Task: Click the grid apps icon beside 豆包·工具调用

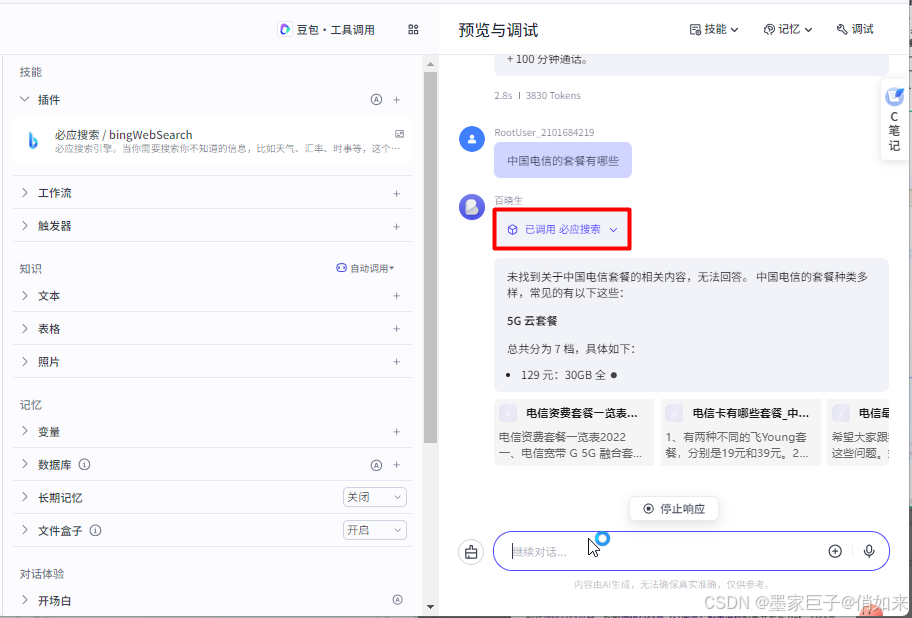Action: point(414,30)
